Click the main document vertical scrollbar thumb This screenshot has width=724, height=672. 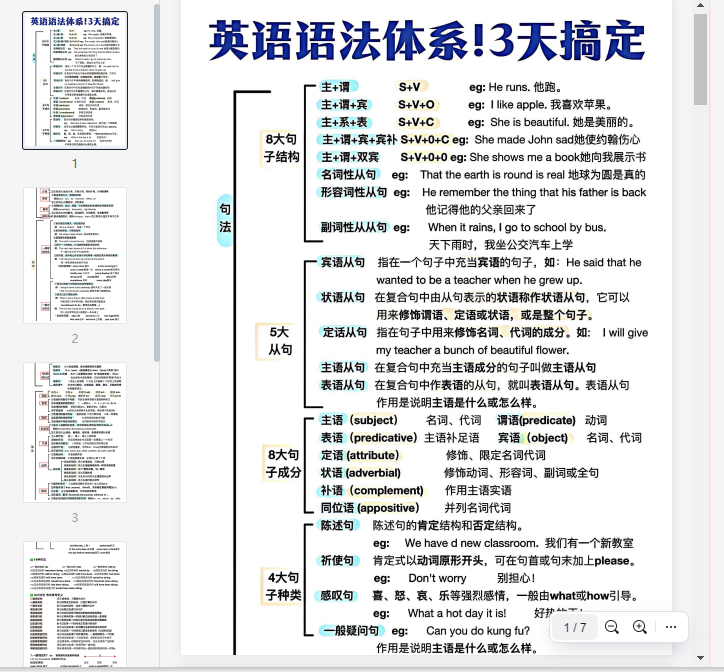coord(700,59)
